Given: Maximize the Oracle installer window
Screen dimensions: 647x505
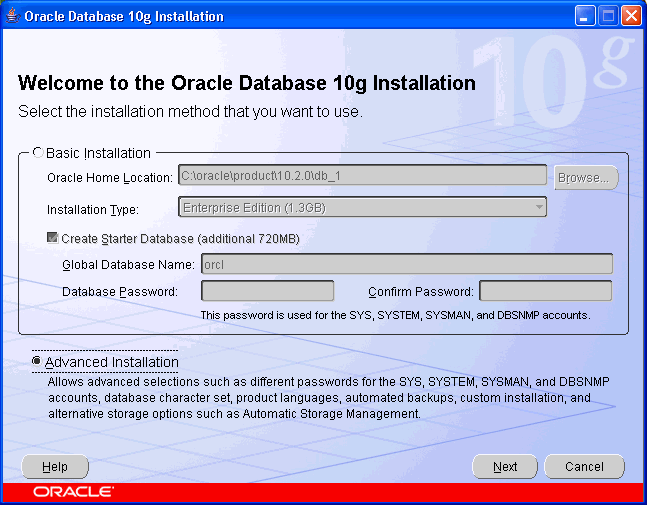Looking at the screenshot, I should click(608, 16).
